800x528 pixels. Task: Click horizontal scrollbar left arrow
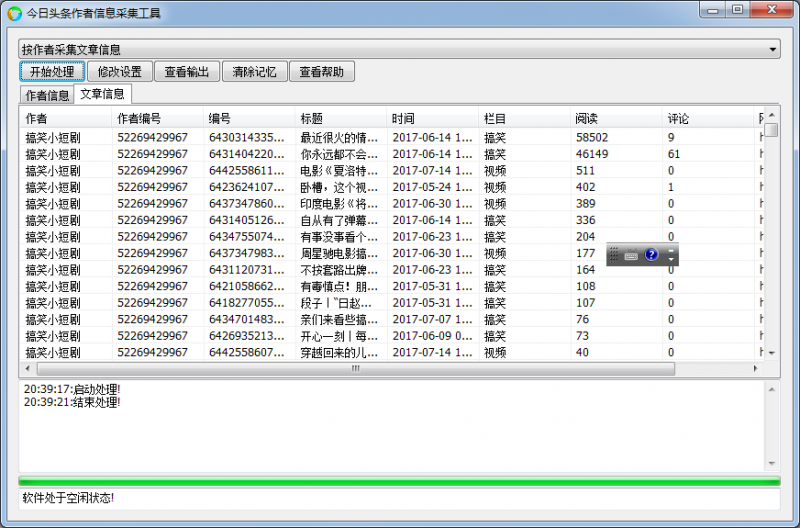[28, 368]
